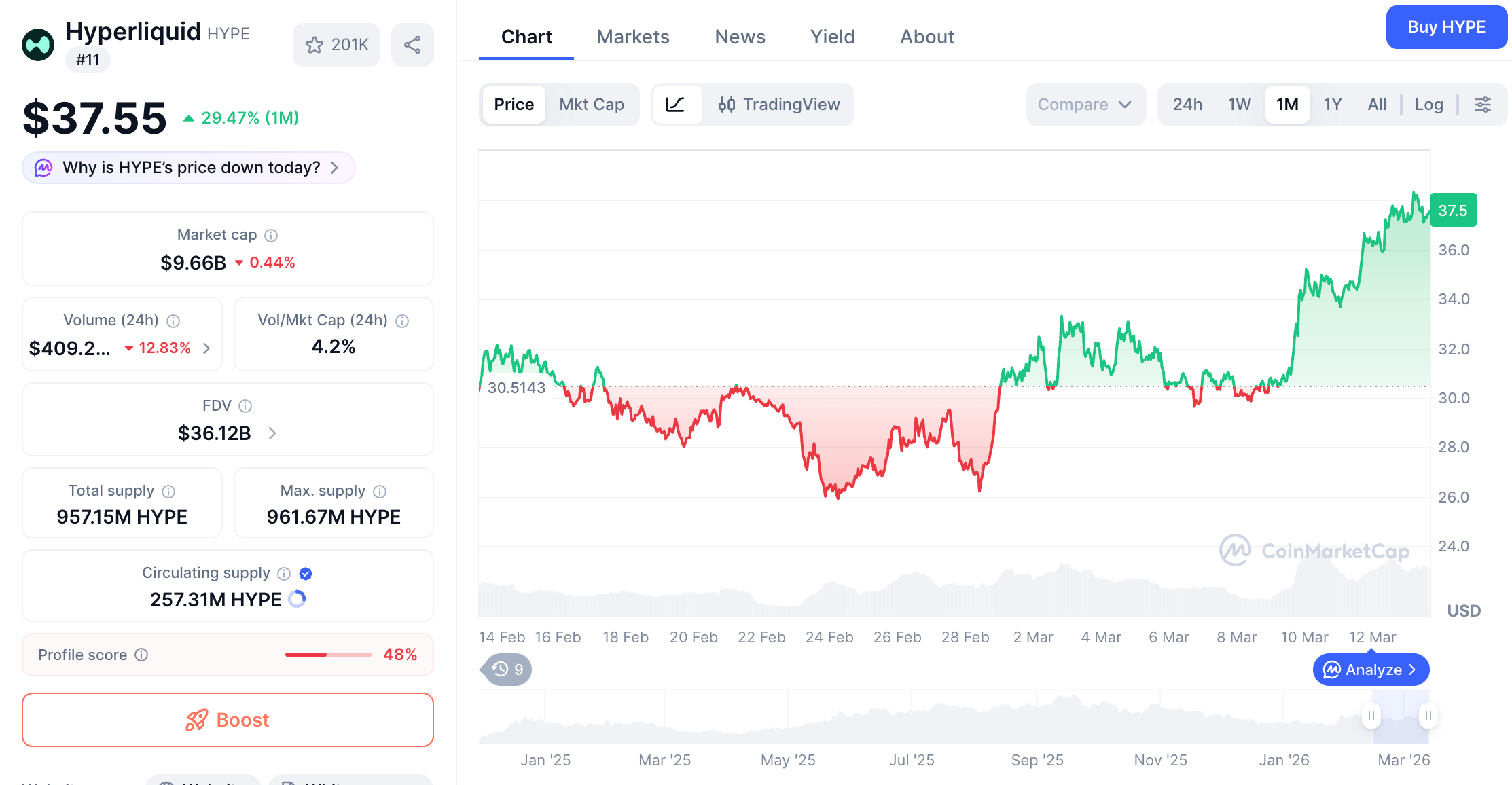Viewport: 1512px width, 785px height.
Task: Click the history events badge
Action: [507, 670]
